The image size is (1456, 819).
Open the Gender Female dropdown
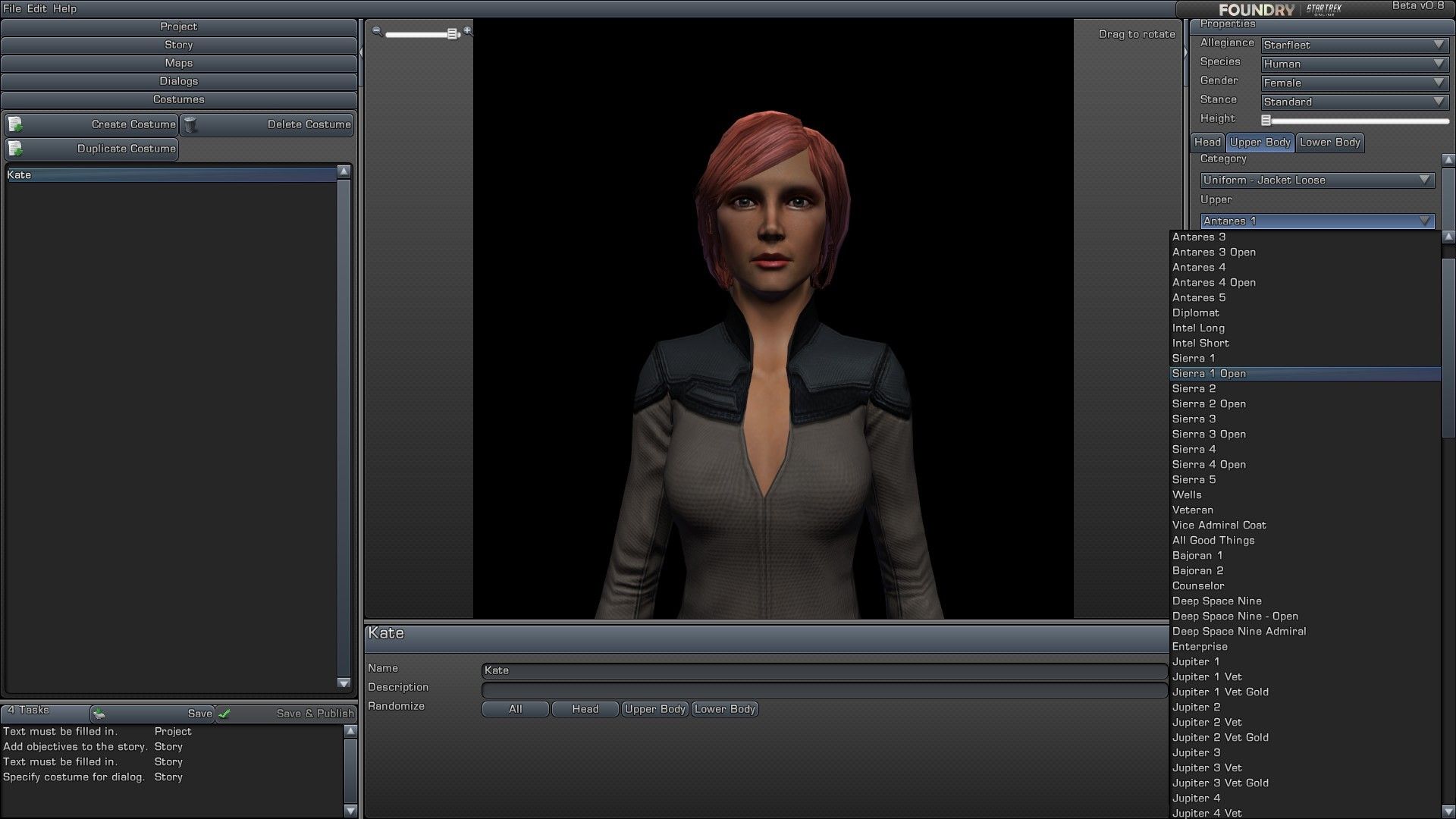[x=1354, y=83]
